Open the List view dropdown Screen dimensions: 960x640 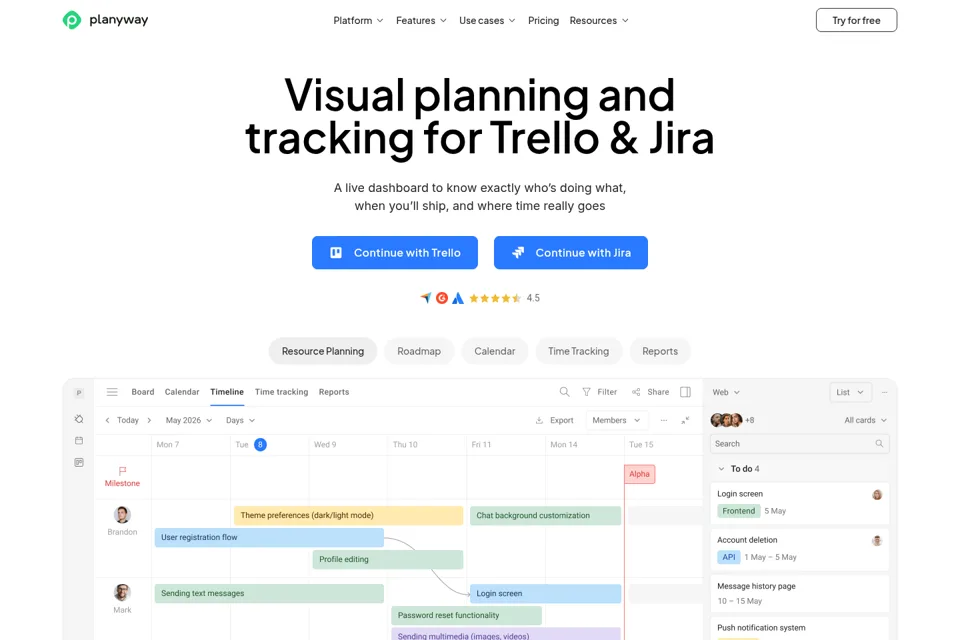pos(850,392)
